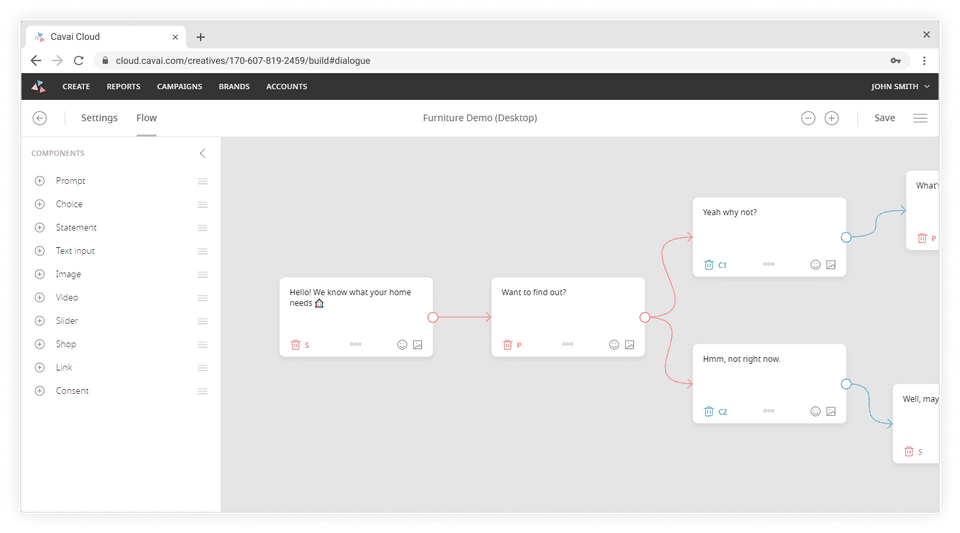
Task: Add a Statement component with plus icon
Action: pyautogui.click(x=40, y=228)
